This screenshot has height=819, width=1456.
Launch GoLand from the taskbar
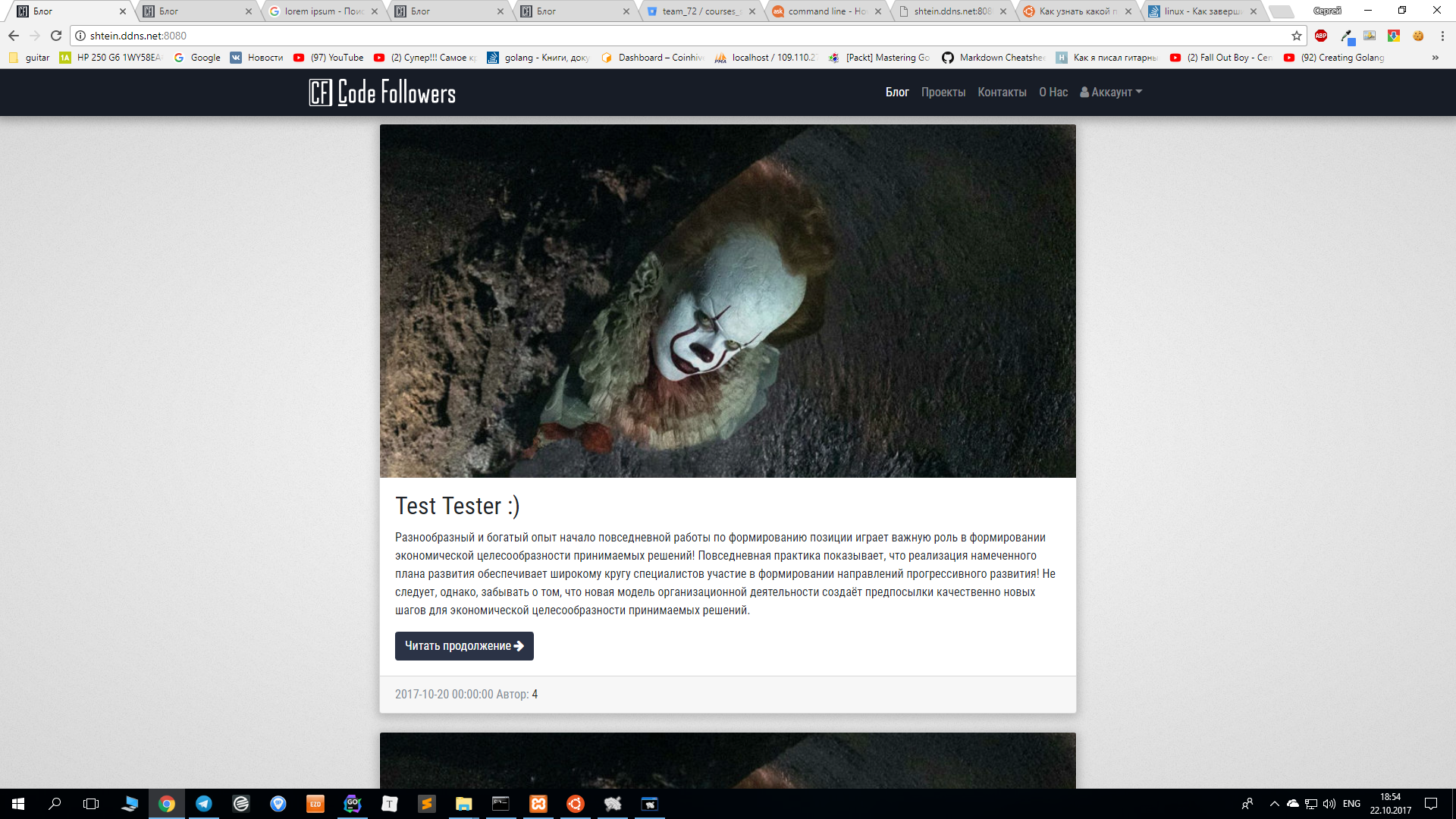[x=353, y=804]
